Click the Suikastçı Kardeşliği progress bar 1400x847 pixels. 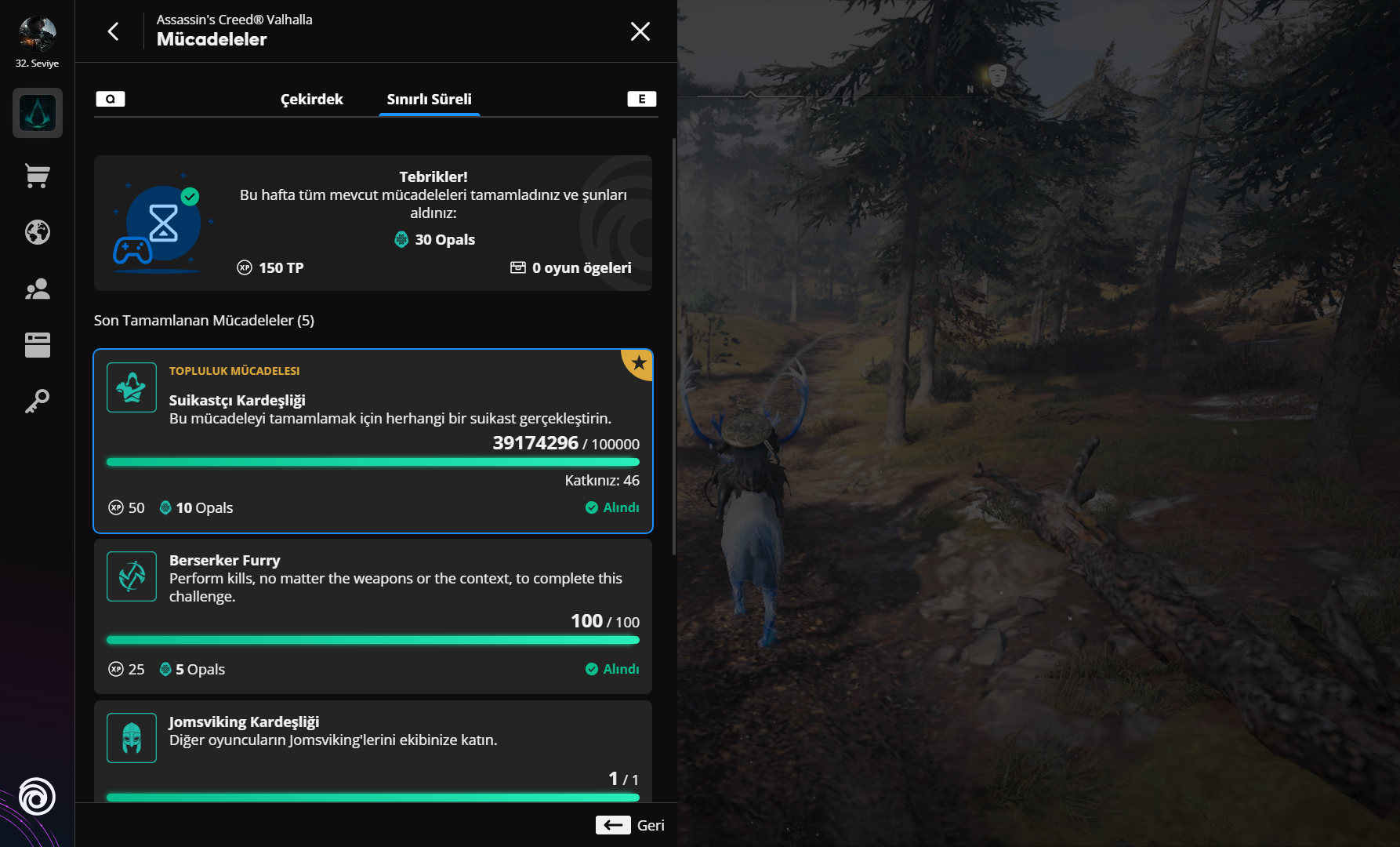click(x=373, y=462)
